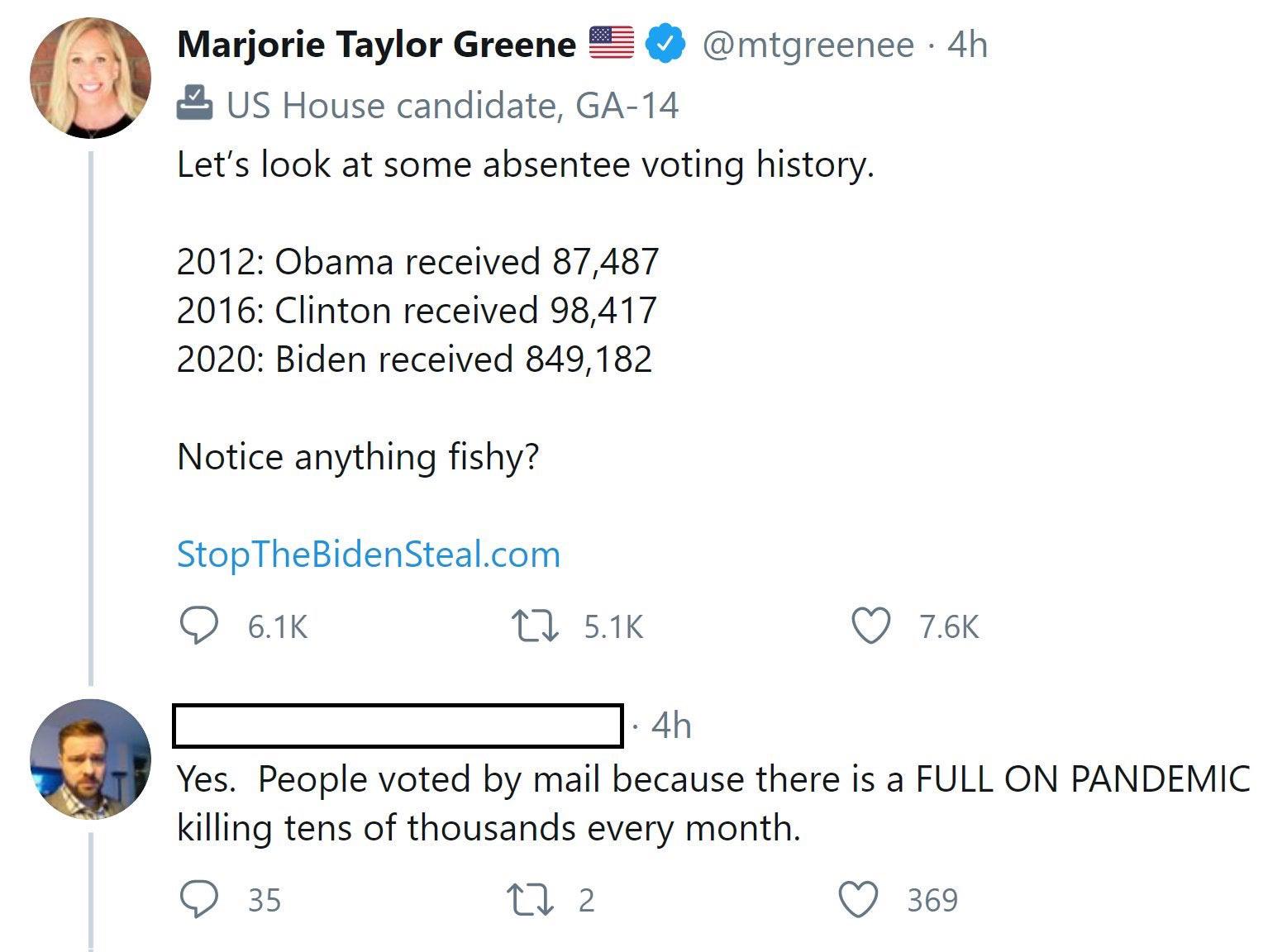
Task: Click the blonde woman's profile picture
Action: (91, 78)
